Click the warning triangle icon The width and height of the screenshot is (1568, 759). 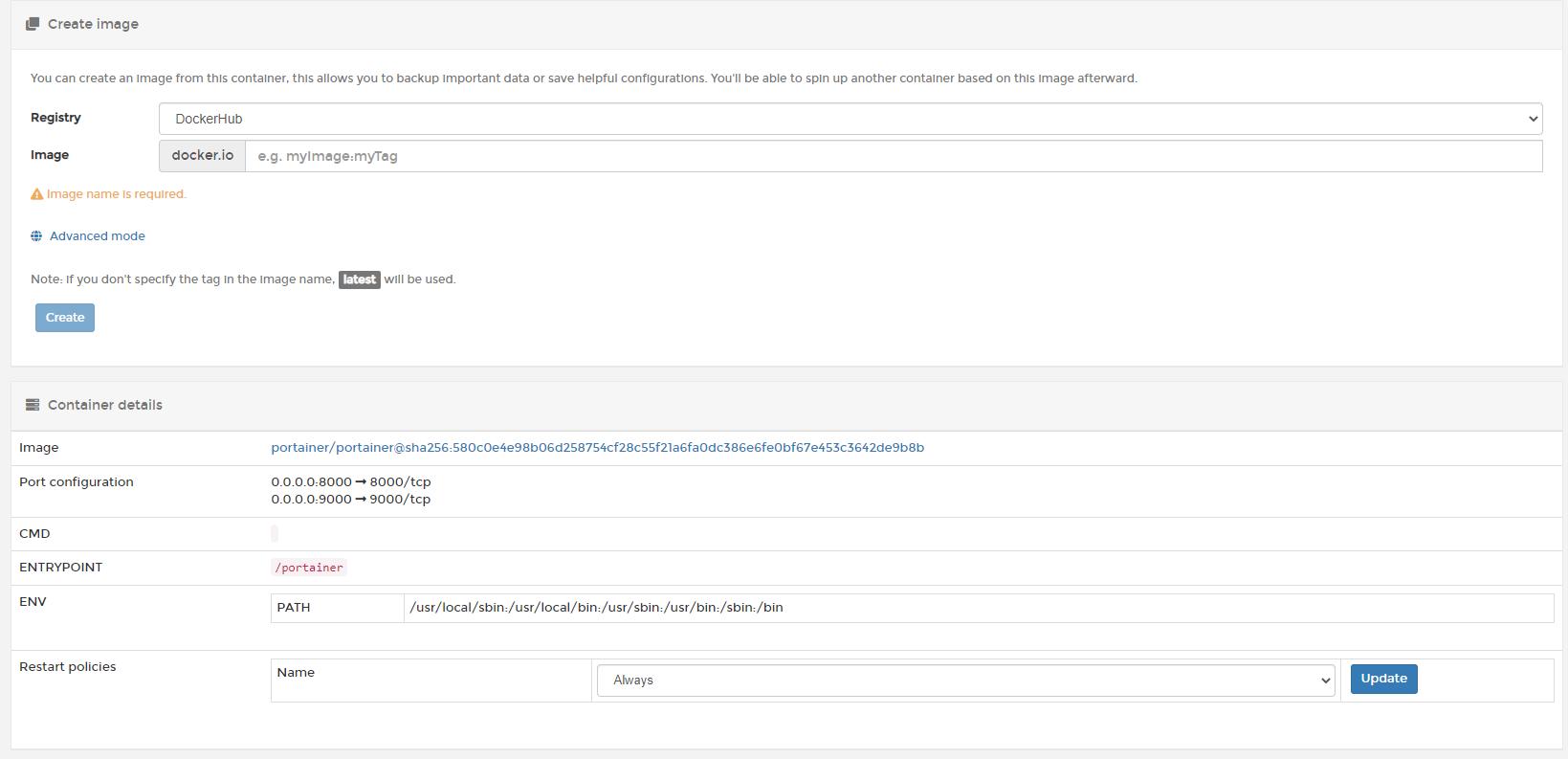click(37, 194)
